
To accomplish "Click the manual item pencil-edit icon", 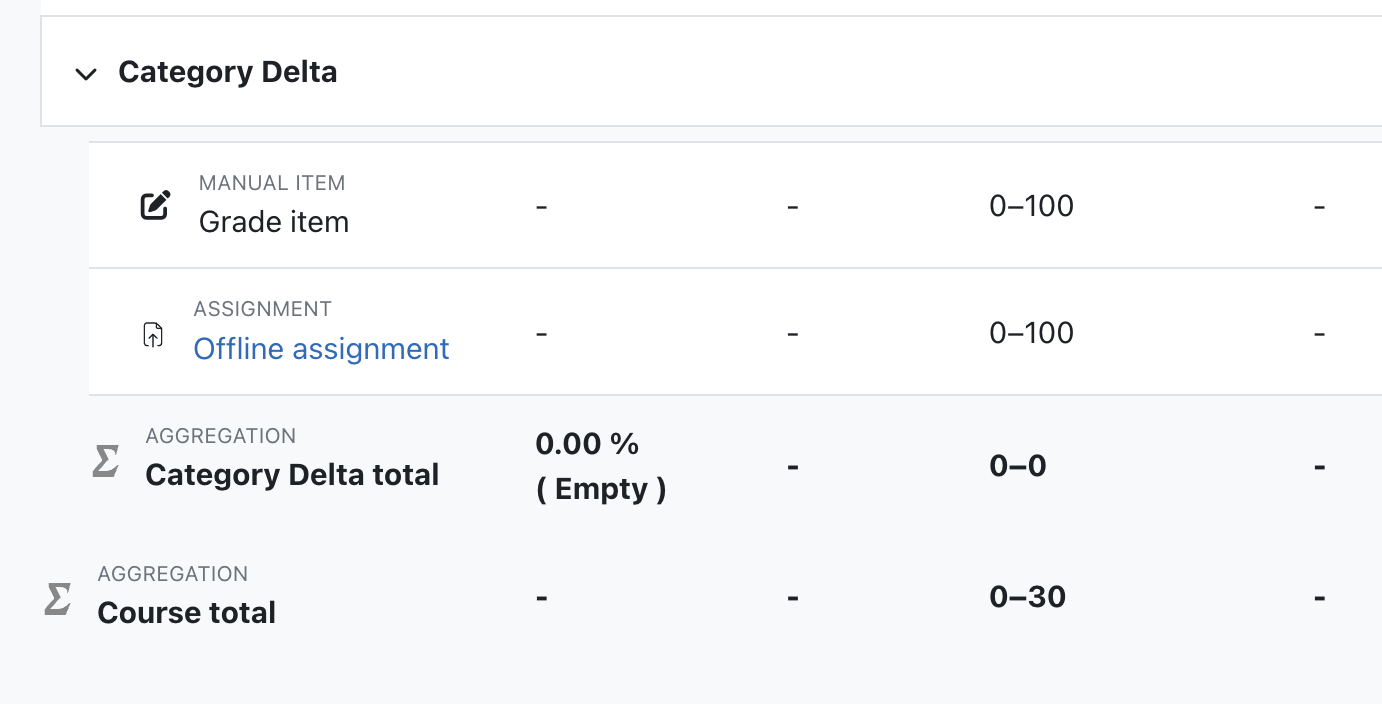I will pos(154,206).
